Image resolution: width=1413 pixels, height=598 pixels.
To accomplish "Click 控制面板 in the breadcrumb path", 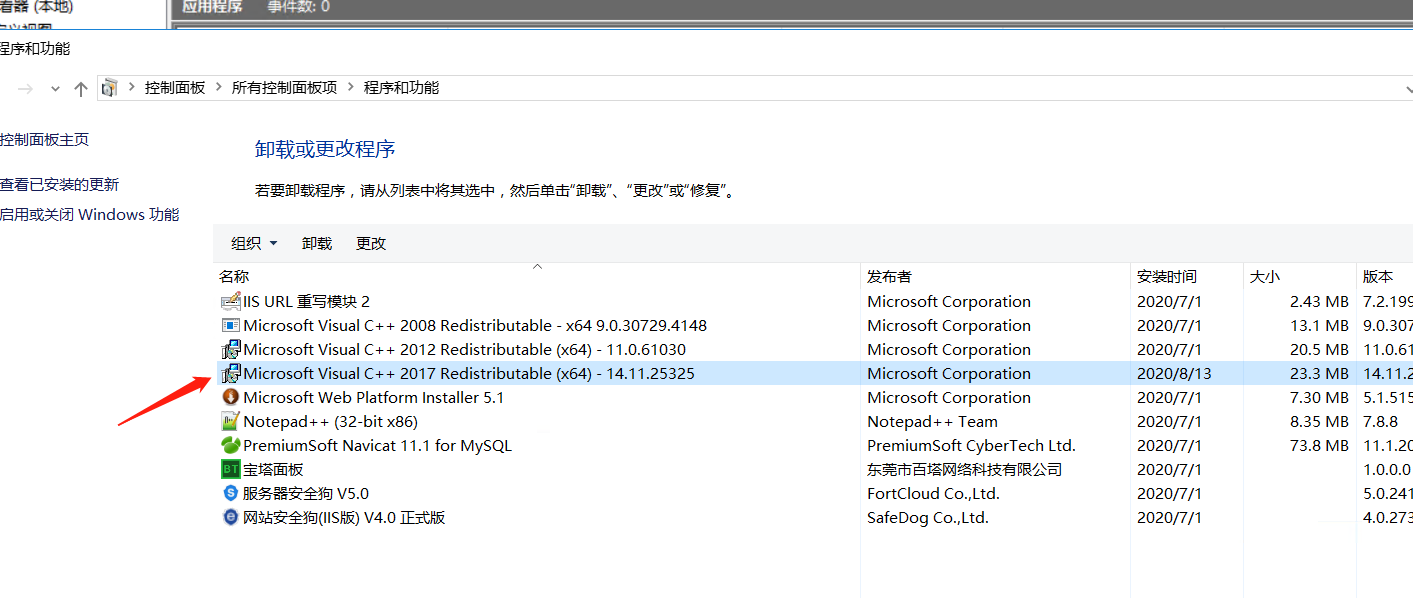I will point(175,88).
